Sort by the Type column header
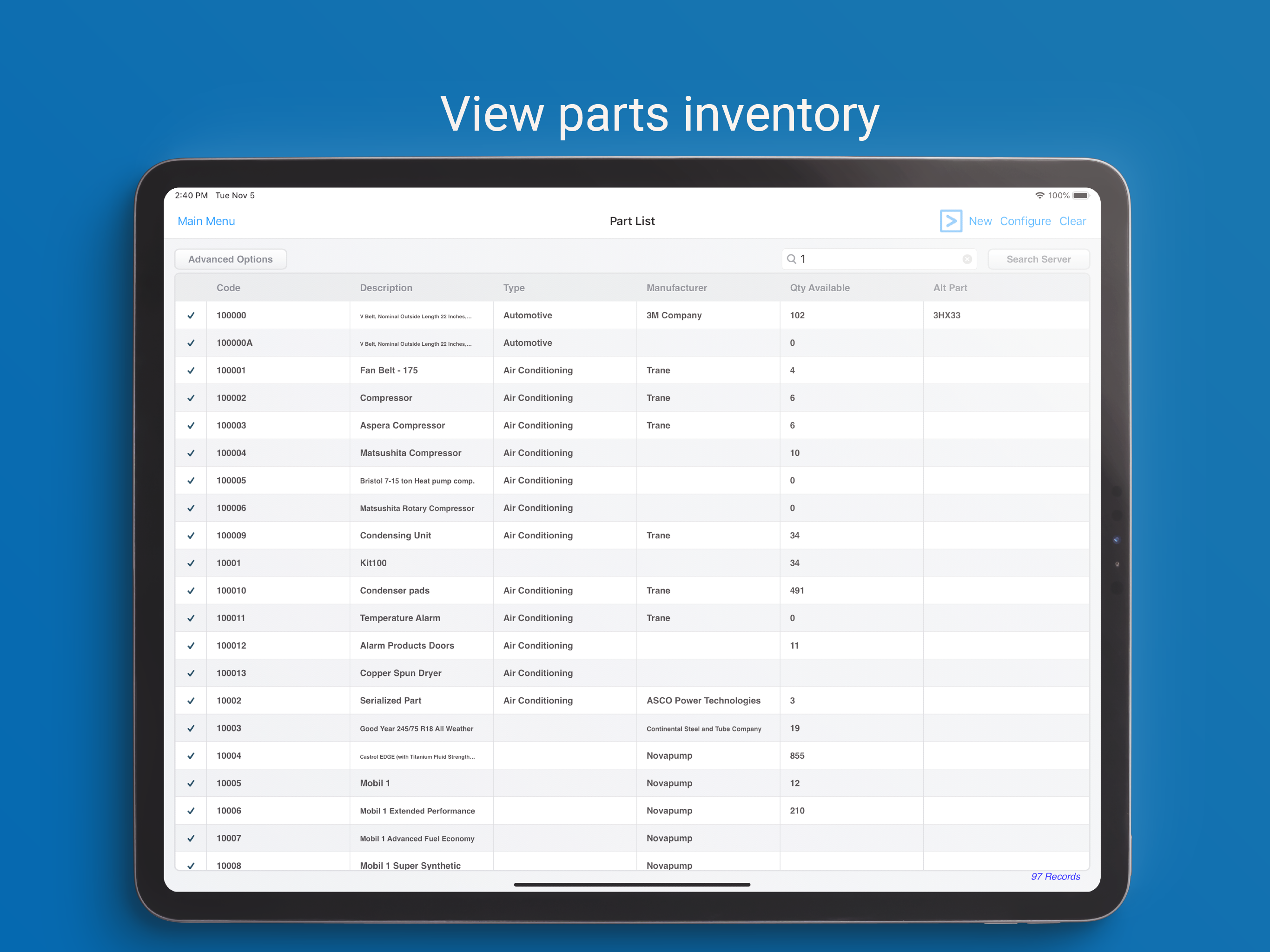This screenshot has height=952, width=1270. tap(514, 288)
